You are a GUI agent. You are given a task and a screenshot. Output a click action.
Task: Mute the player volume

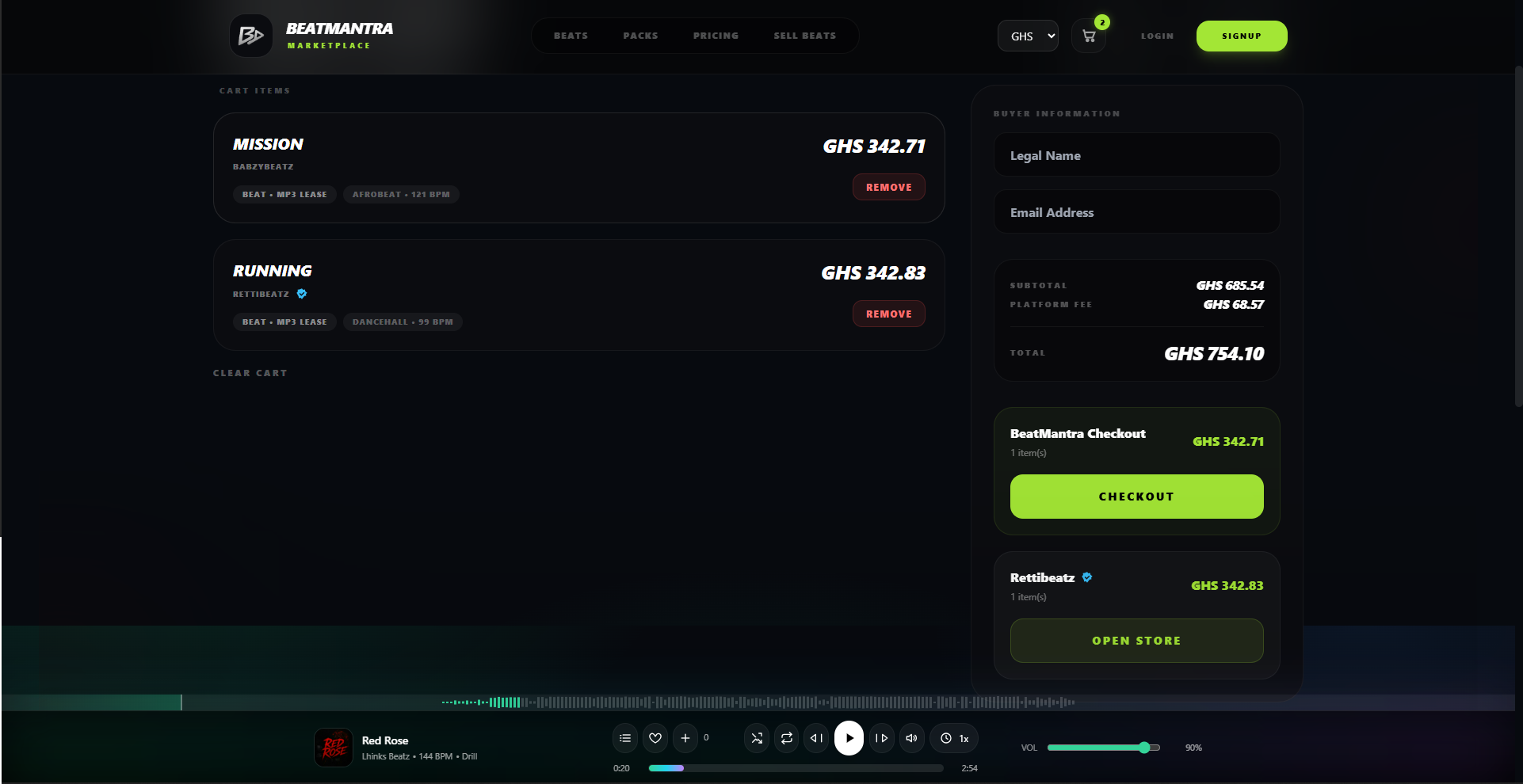(x=912, y=738)
